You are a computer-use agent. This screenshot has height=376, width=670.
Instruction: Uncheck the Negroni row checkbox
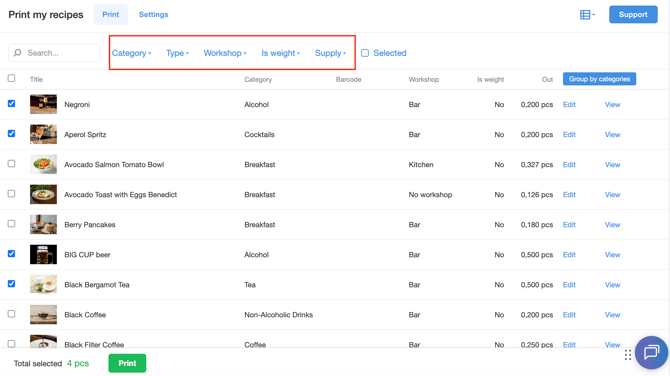click(12, 103)
